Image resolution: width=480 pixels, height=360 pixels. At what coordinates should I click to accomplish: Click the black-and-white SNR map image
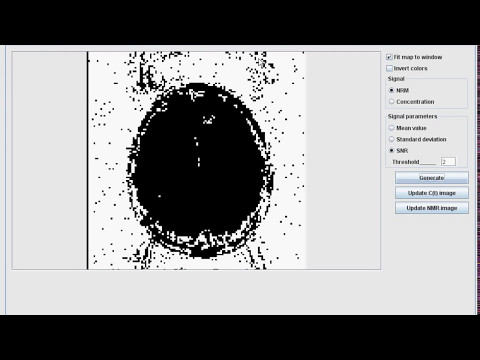197,160
